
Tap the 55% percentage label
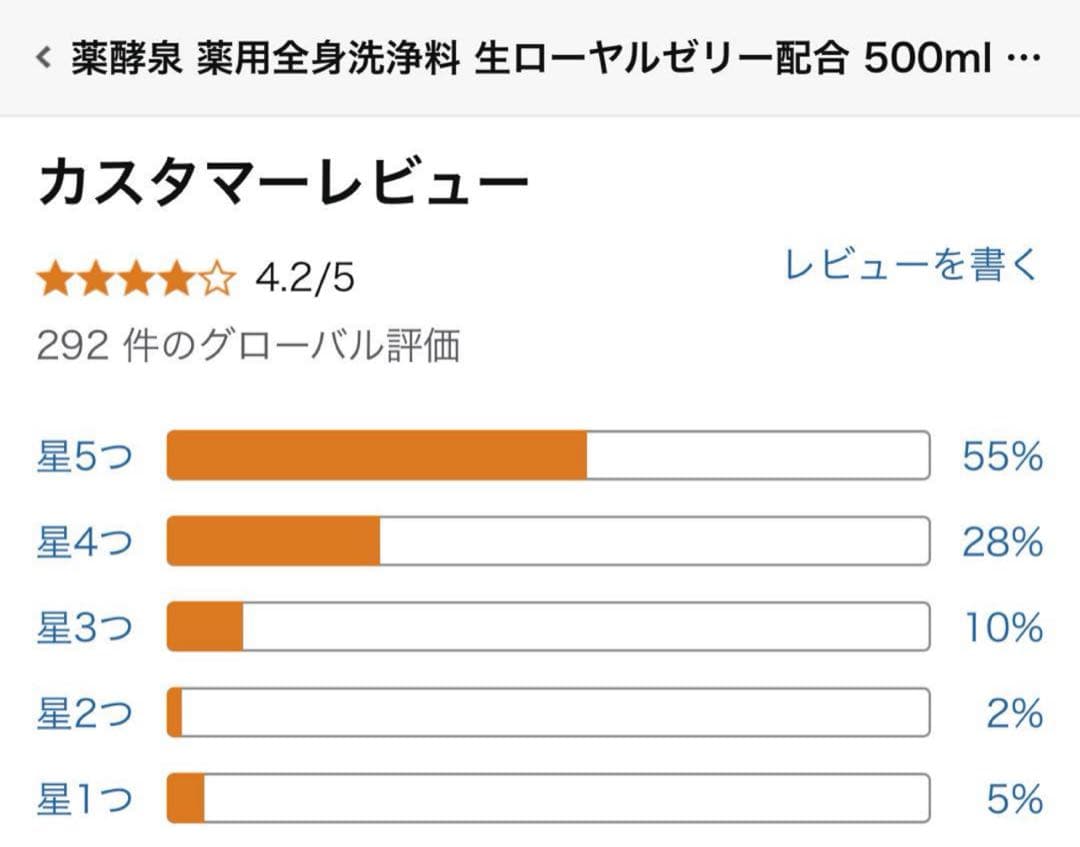point(1000,455)
